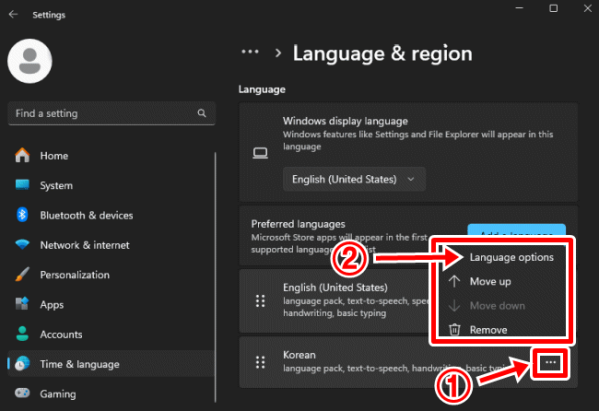Open Home in the sidebar
599x411 pixels.
click(x=54, y=156)
